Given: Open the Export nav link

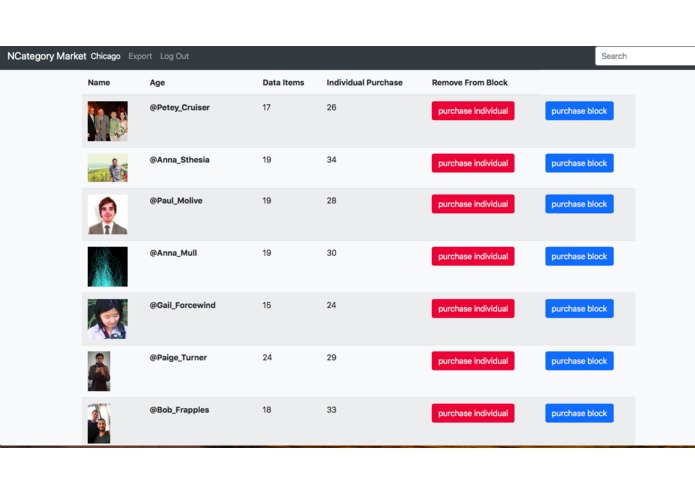Looking at the screenshot, I should pos(140,56).
